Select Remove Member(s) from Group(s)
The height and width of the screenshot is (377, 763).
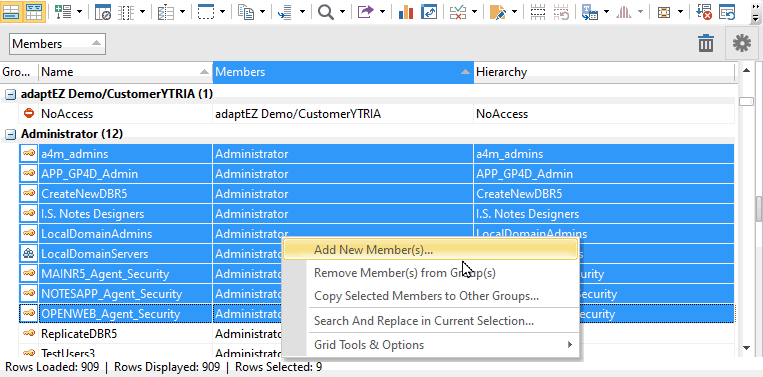tap(405, 273)
